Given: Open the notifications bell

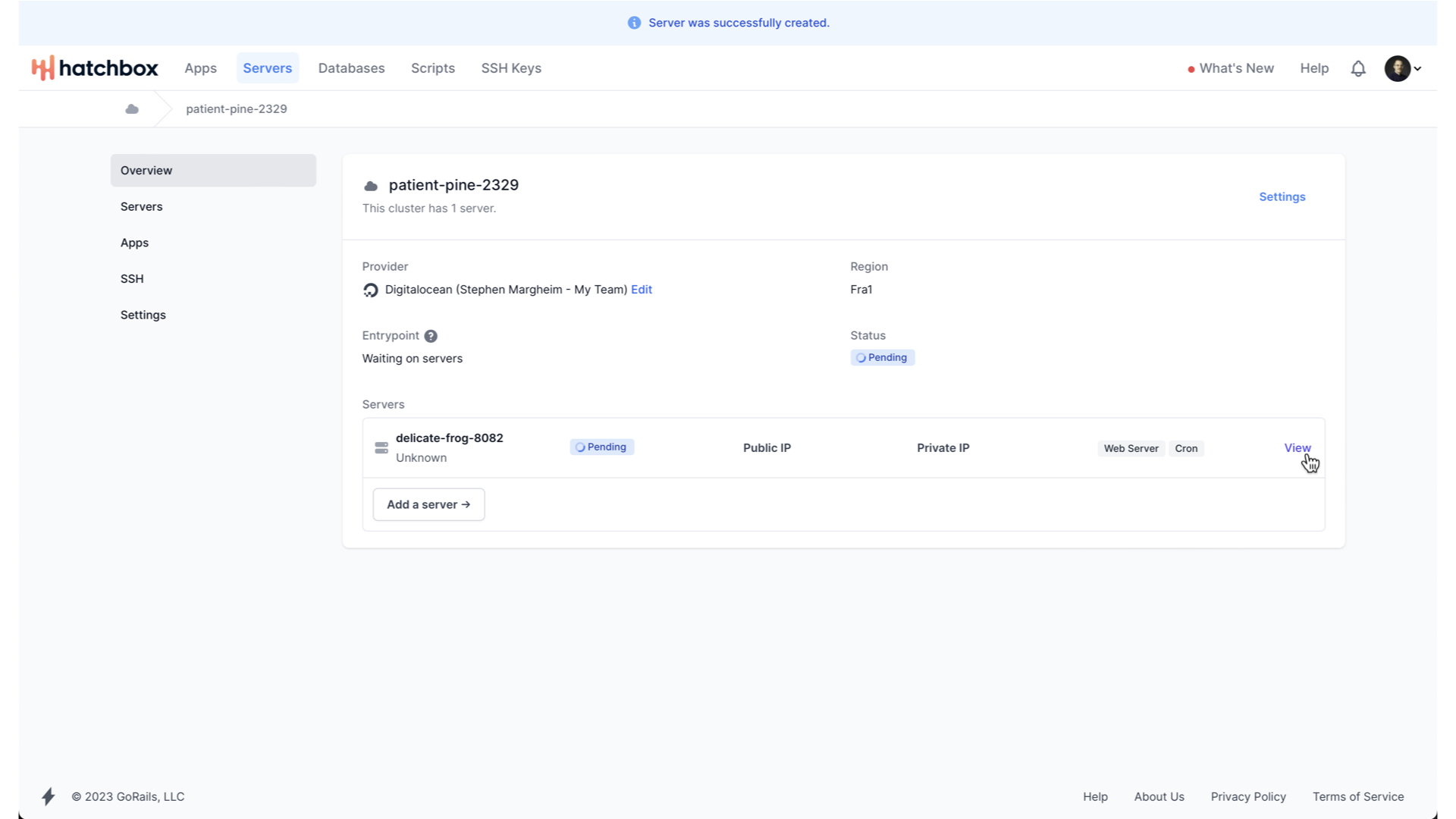Looking at the screenshot, I should tap(1358, 68).
